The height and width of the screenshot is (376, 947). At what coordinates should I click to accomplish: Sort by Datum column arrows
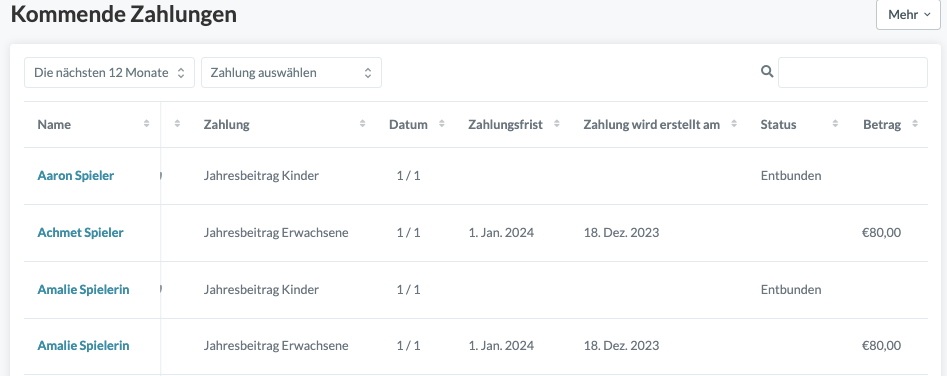point(441,124)
